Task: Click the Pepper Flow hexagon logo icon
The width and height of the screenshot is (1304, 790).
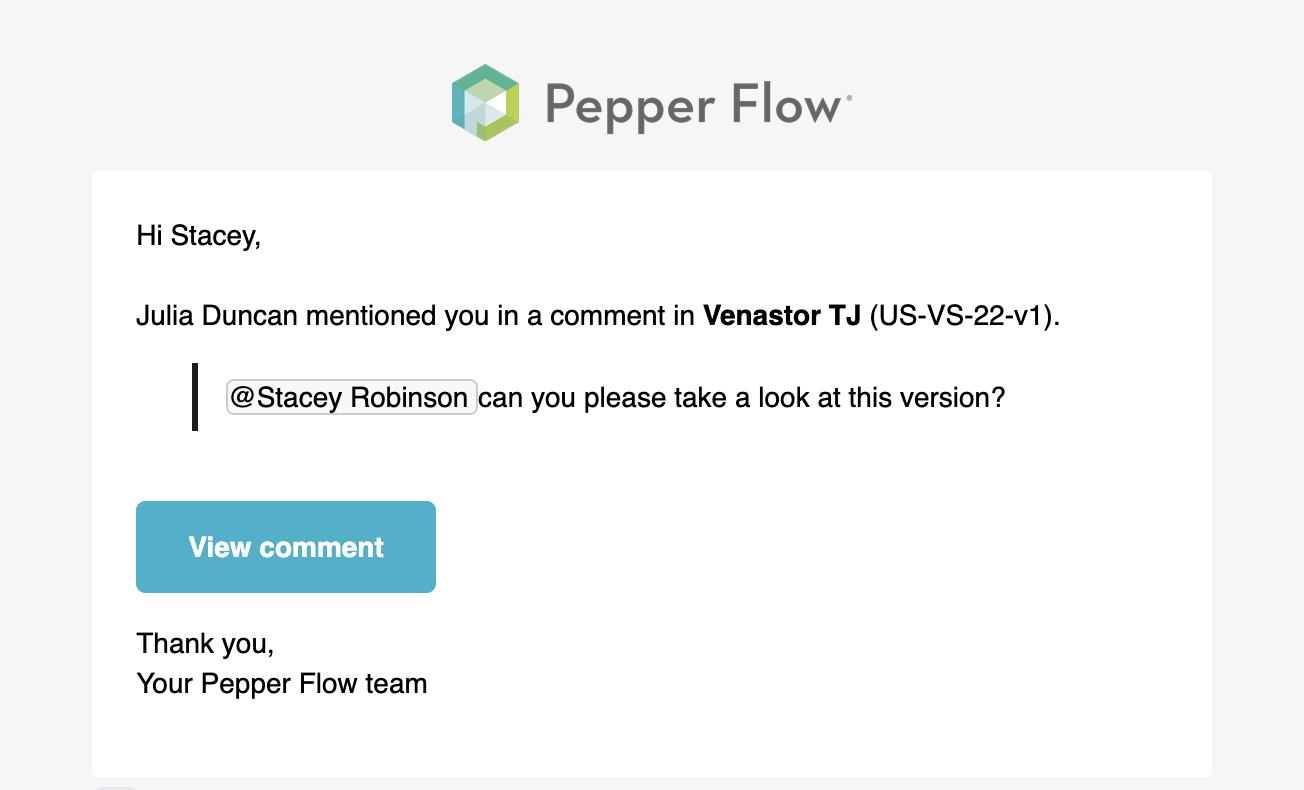Action: (x=485, y=102)
